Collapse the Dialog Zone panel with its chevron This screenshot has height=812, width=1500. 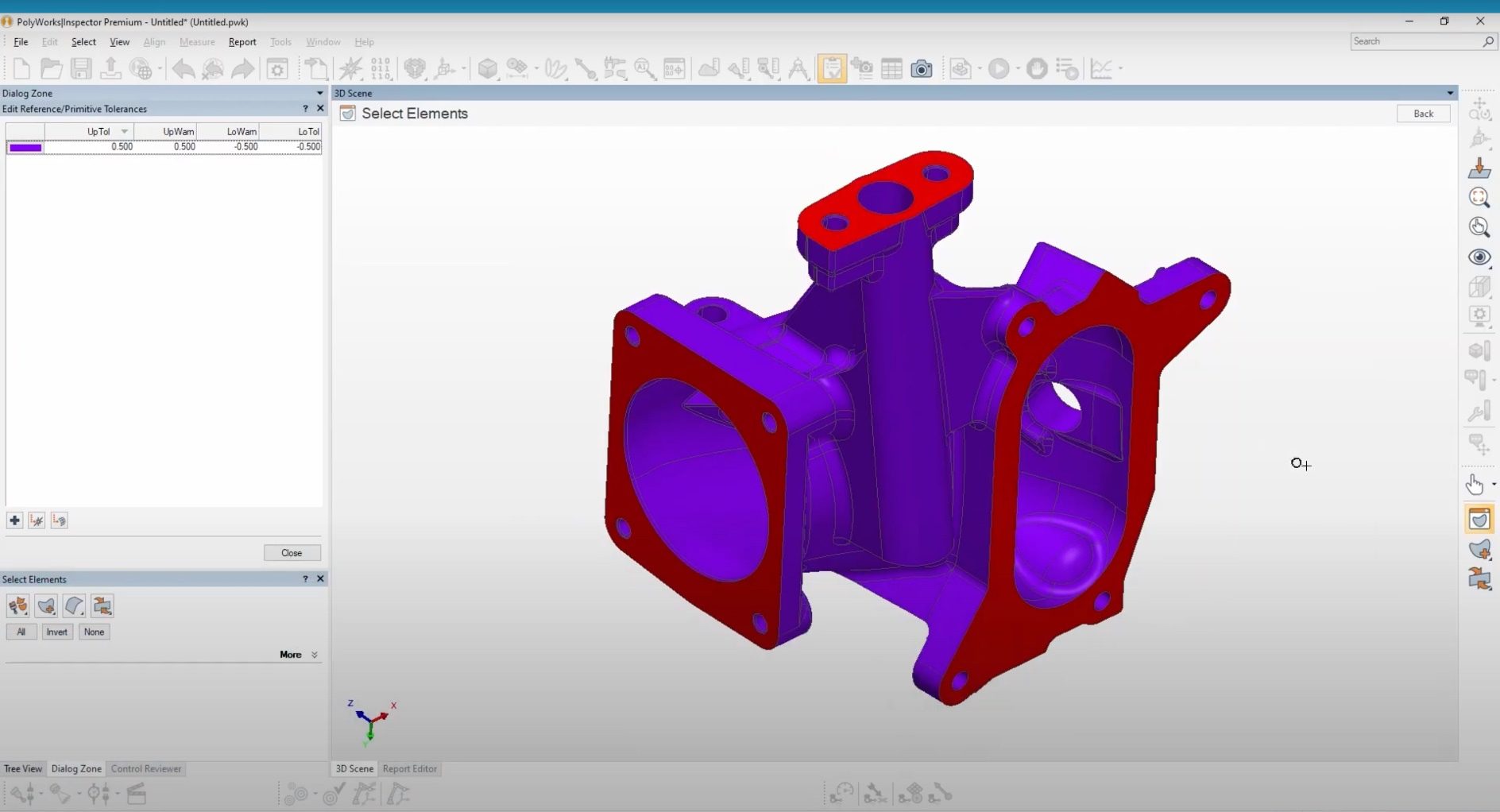319,93
